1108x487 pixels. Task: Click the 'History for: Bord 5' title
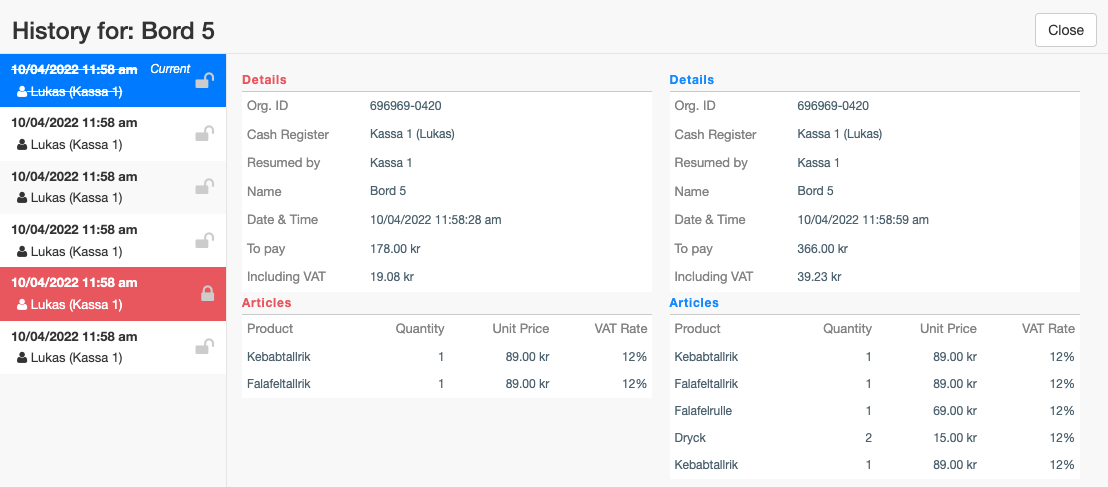pos(114,31)
